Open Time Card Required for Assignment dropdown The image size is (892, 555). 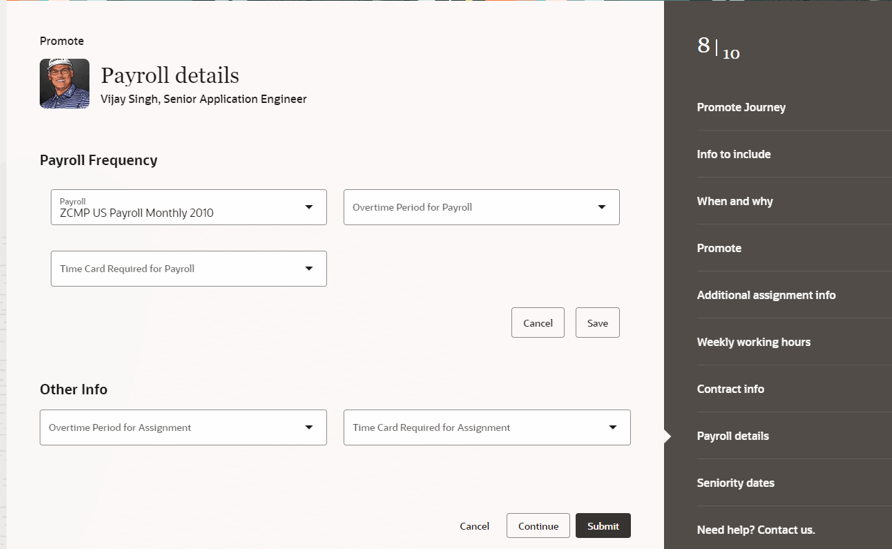tap(613, 427)
